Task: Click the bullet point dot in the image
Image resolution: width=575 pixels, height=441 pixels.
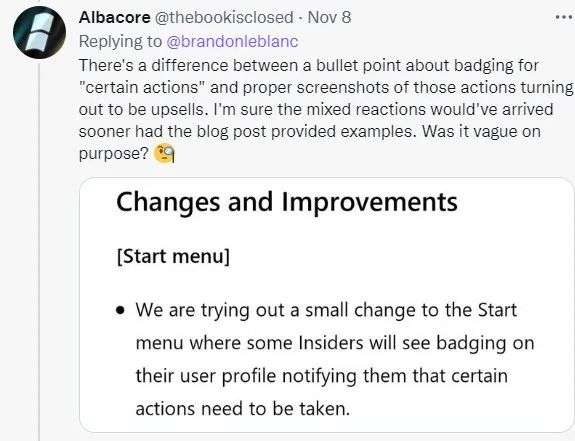Action: pos(120,311)
